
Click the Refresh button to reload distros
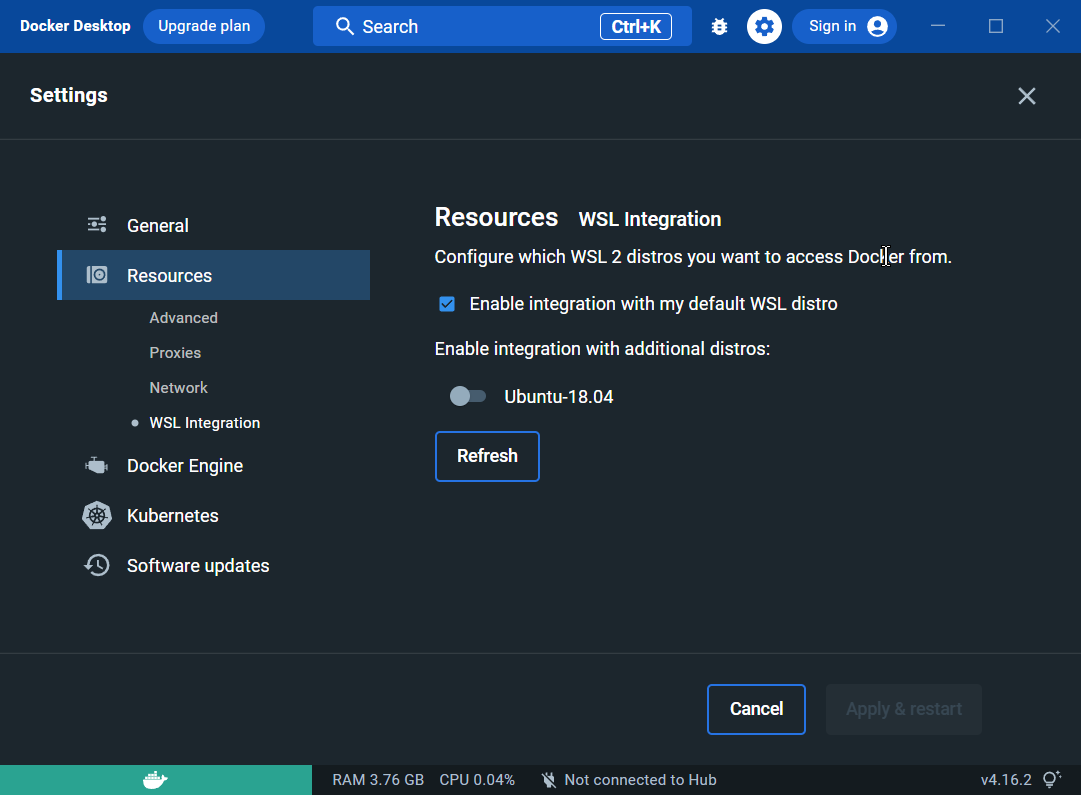487,456
